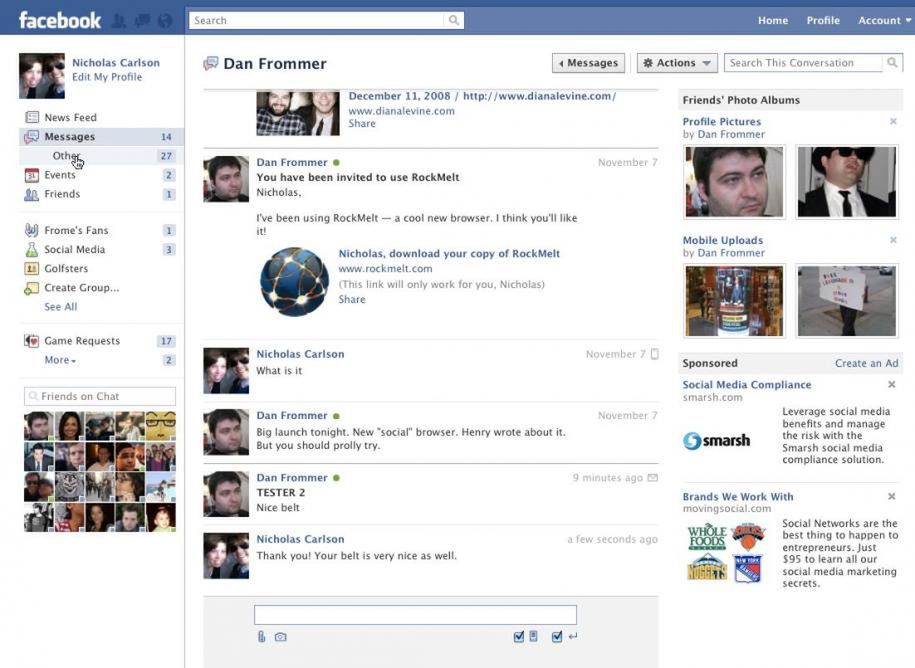This screenshot has width=915, height=668.
Task: Open www.dianalevine.com link
Action: [x=401, y=111]
